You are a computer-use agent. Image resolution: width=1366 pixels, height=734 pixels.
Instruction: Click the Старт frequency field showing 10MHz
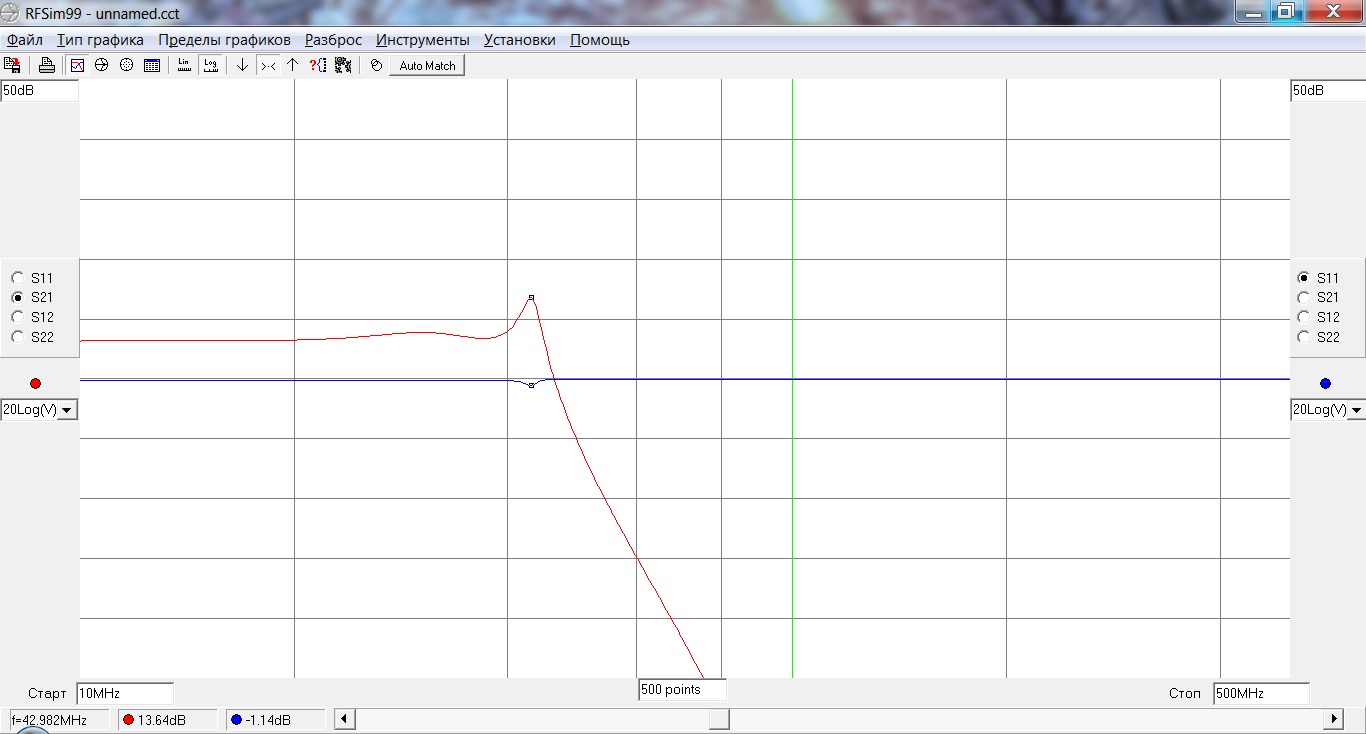125,693
